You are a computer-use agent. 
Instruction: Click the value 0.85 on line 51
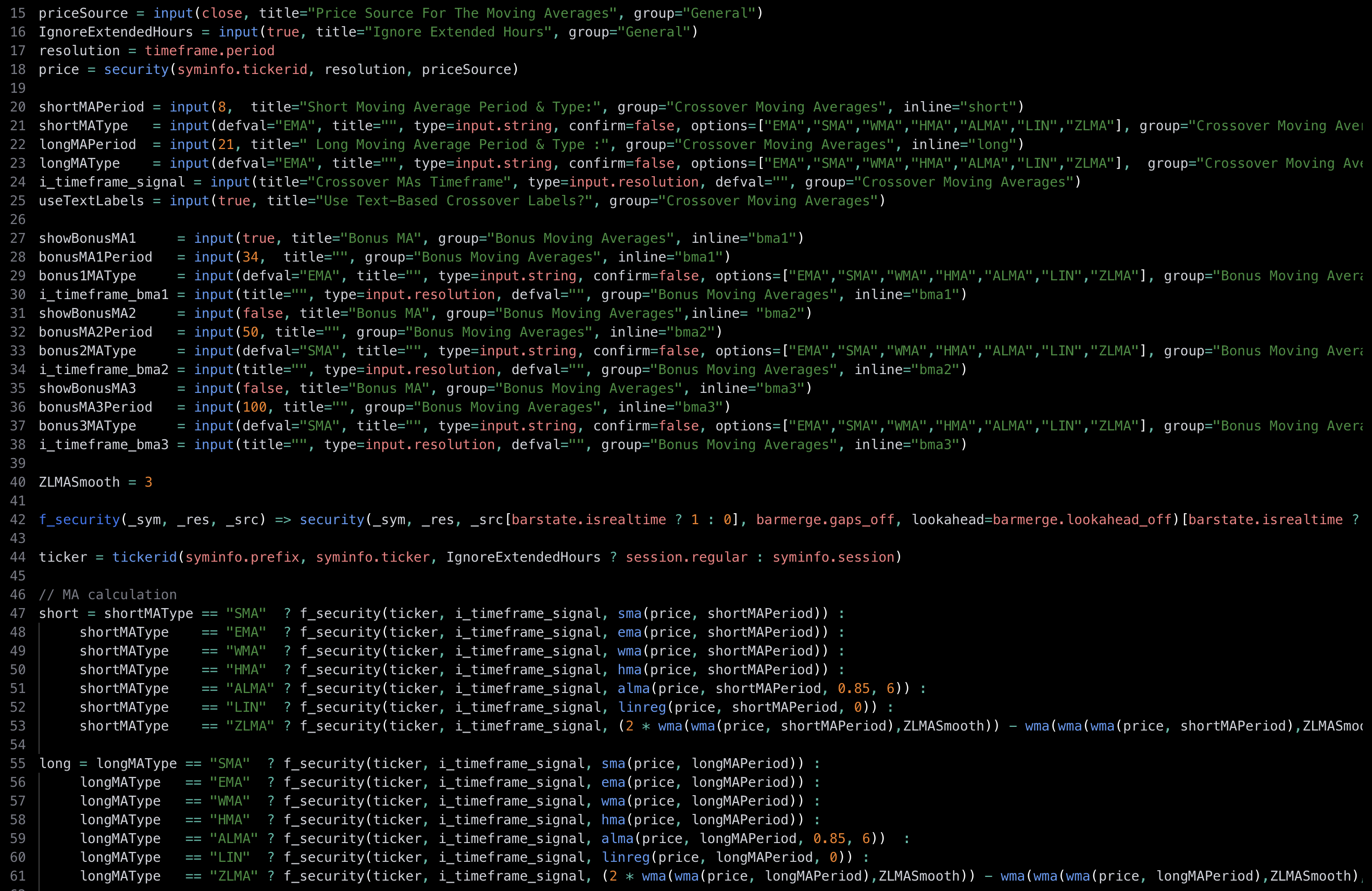pos(854,688)
